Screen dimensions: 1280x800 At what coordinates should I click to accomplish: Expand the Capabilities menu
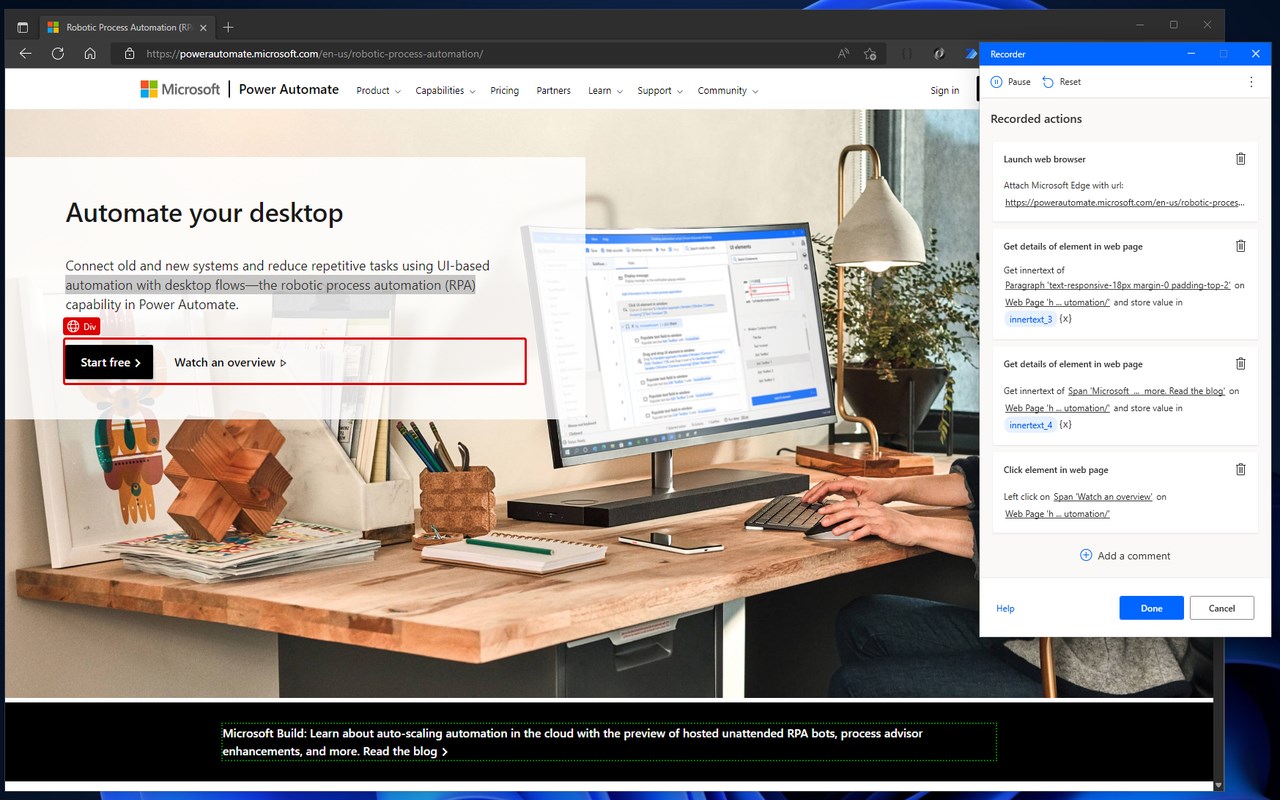[445, 91]
